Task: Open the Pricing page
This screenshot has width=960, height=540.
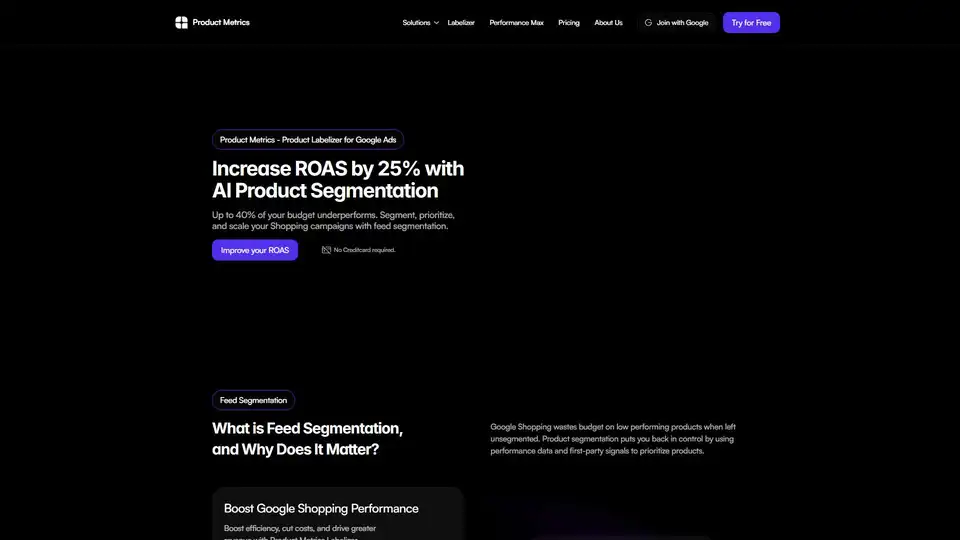Action: (569, 23)
